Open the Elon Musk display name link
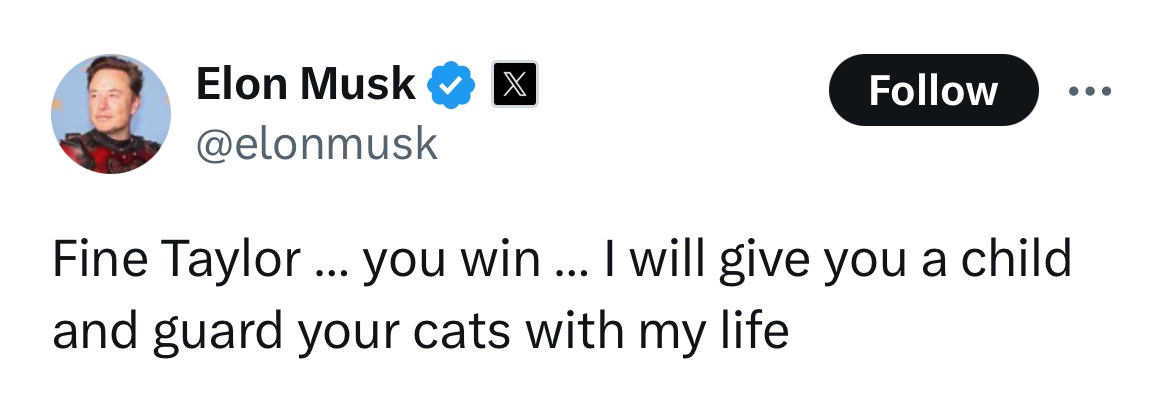The width and height of the screenshot is (1170, 406). click(x=305, y=85)
